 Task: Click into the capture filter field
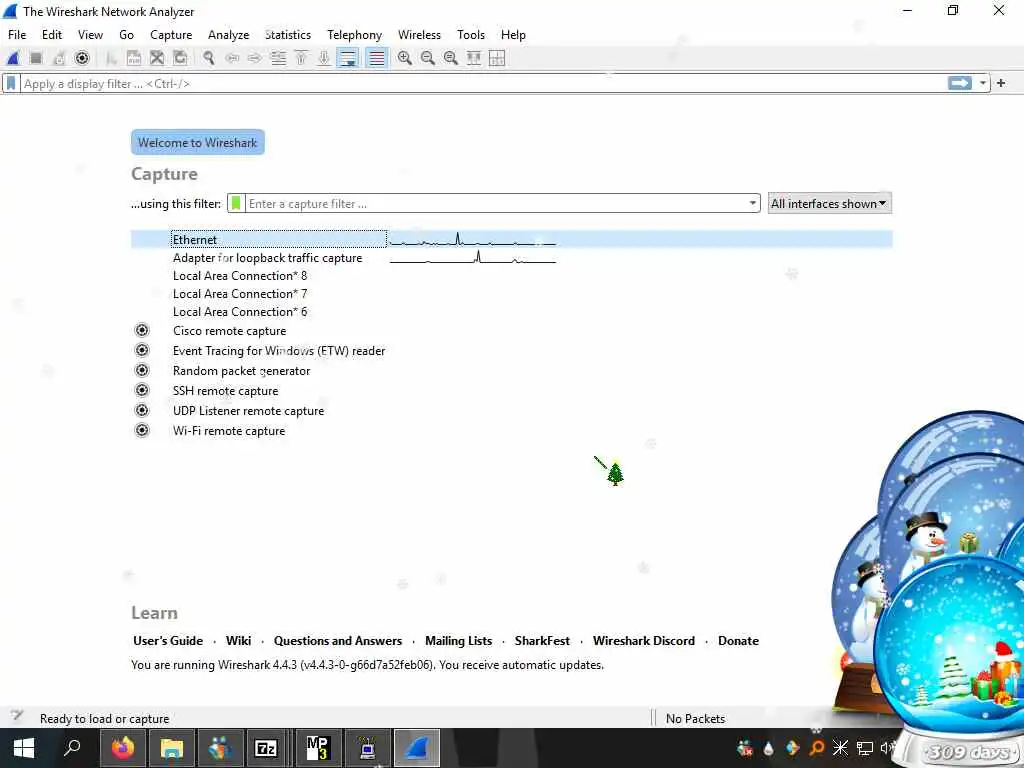coord(496,203)
